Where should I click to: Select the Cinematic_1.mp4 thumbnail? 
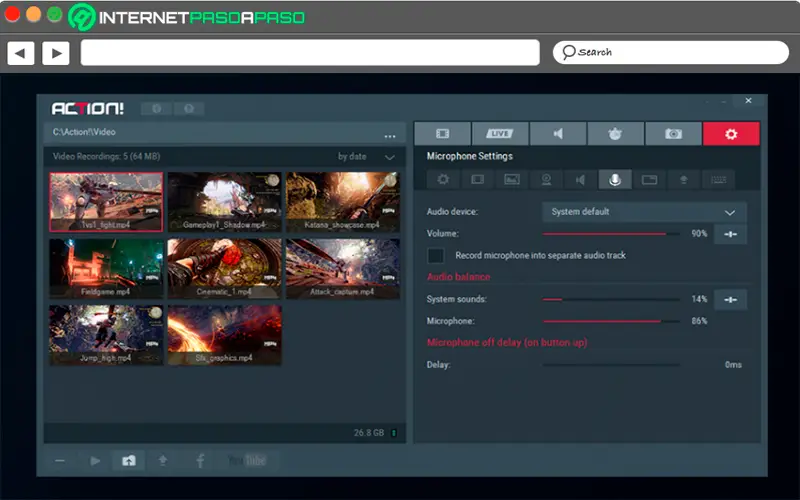224,268
